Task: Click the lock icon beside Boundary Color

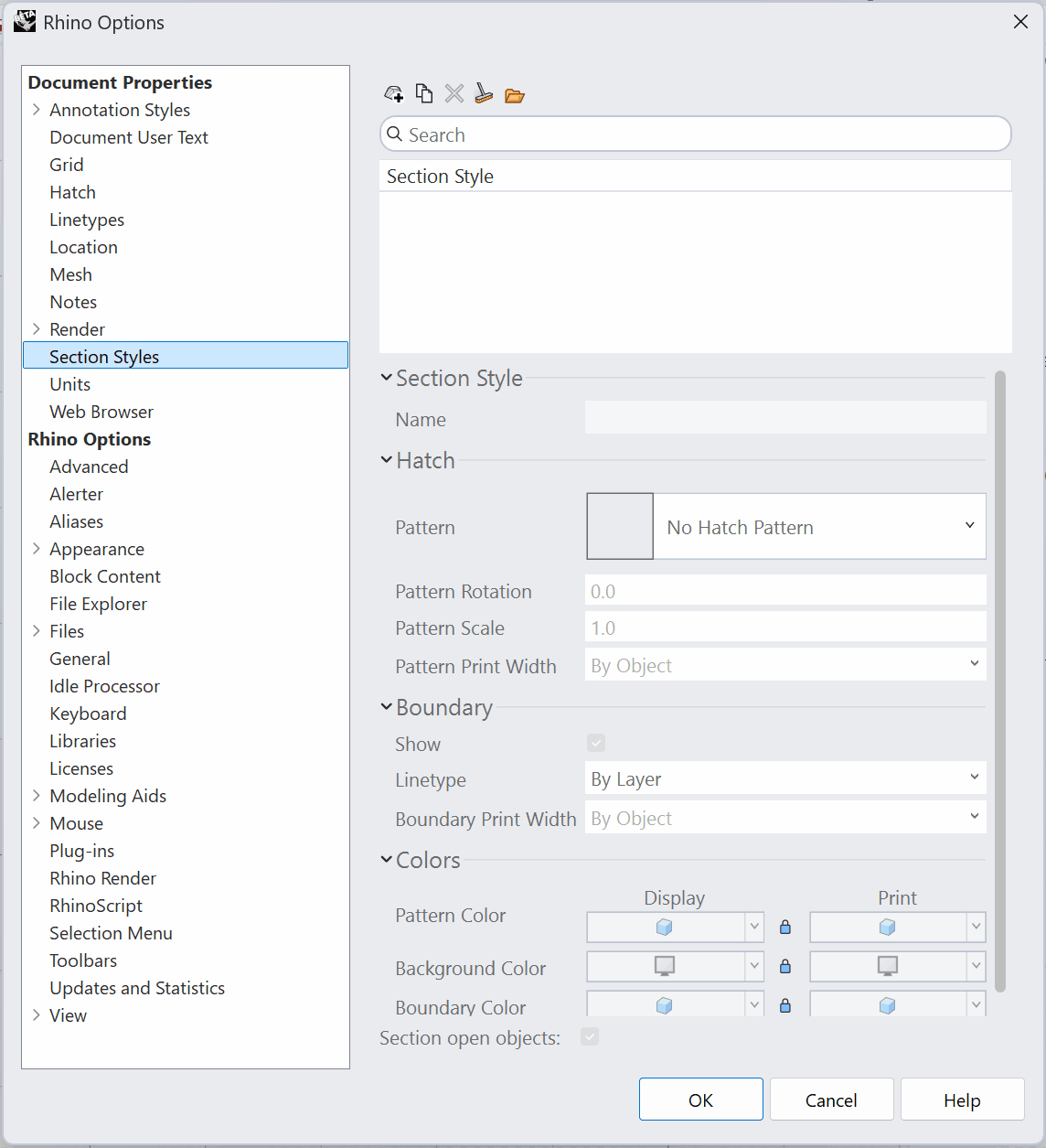Action: tap(784, 1006)
